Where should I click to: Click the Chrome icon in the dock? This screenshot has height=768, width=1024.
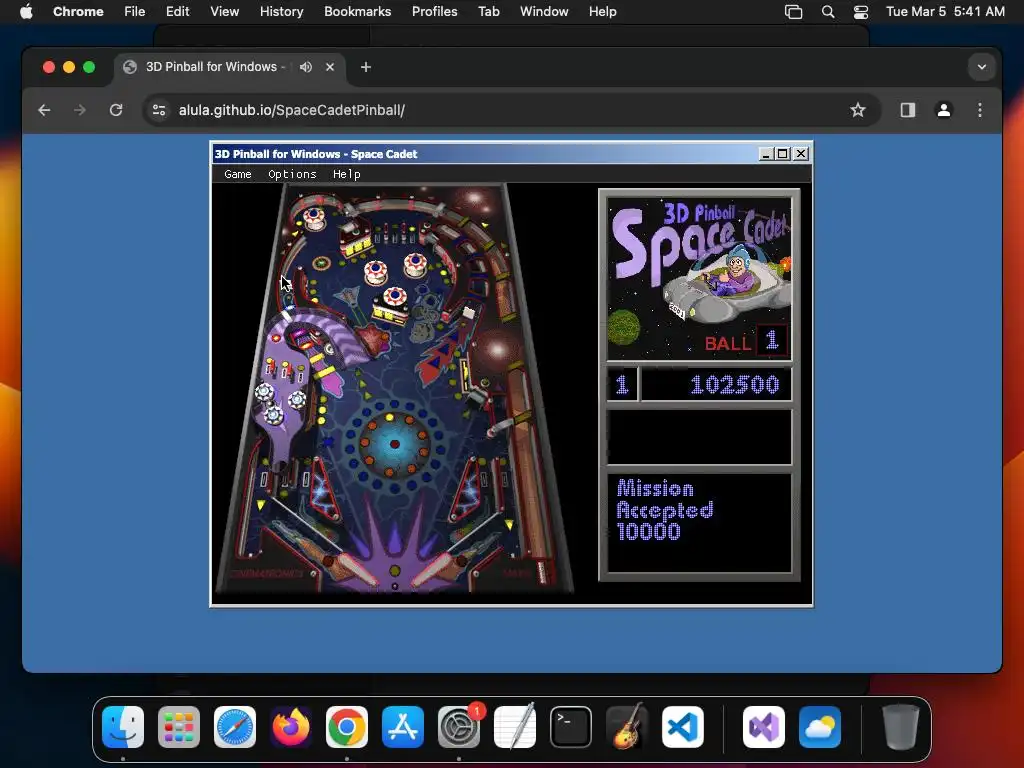point(347,727)
